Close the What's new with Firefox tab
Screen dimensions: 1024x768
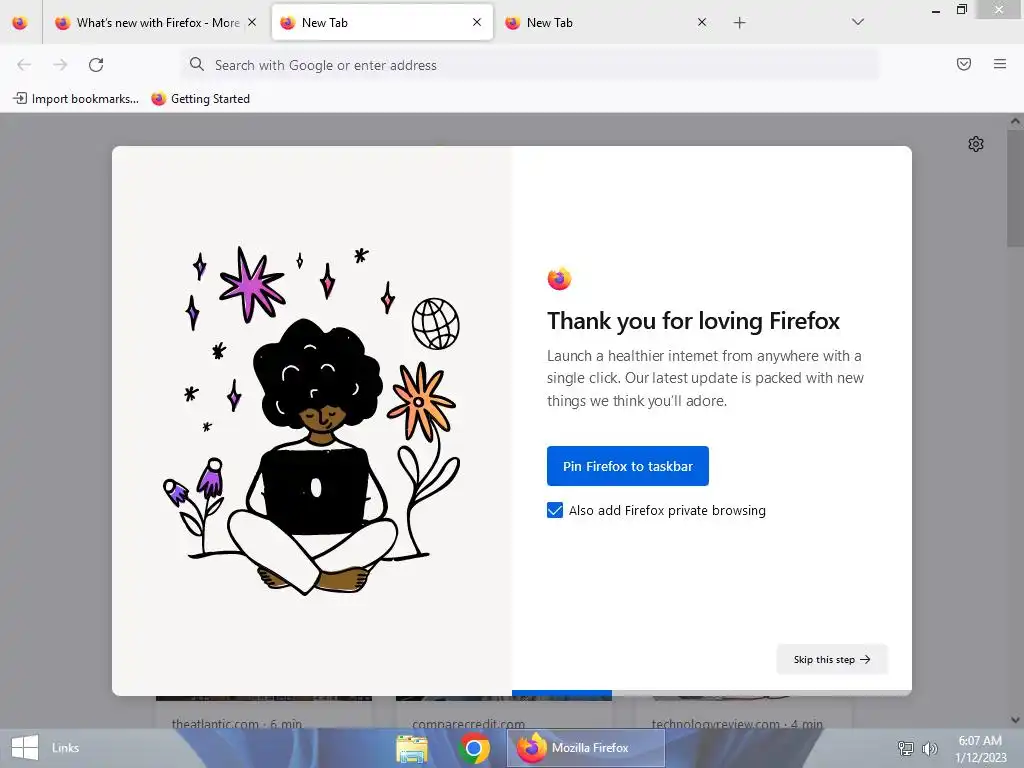coord(252,22)
